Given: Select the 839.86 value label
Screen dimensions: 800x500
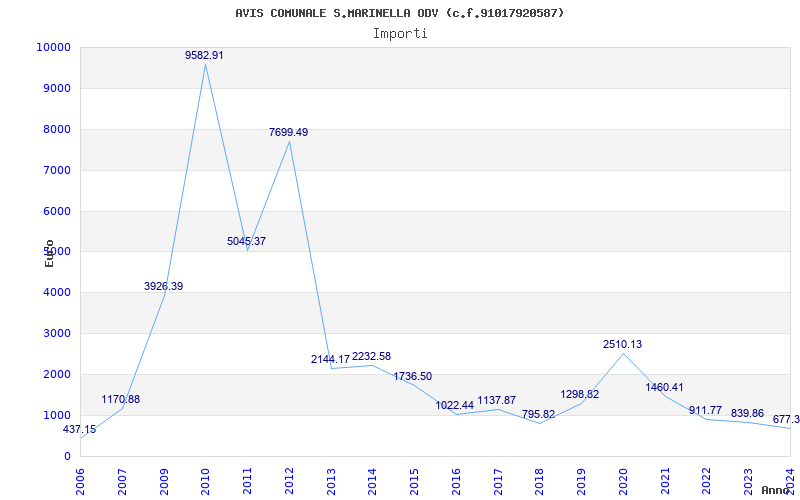Looking at the screenshot, I should 747,413.
